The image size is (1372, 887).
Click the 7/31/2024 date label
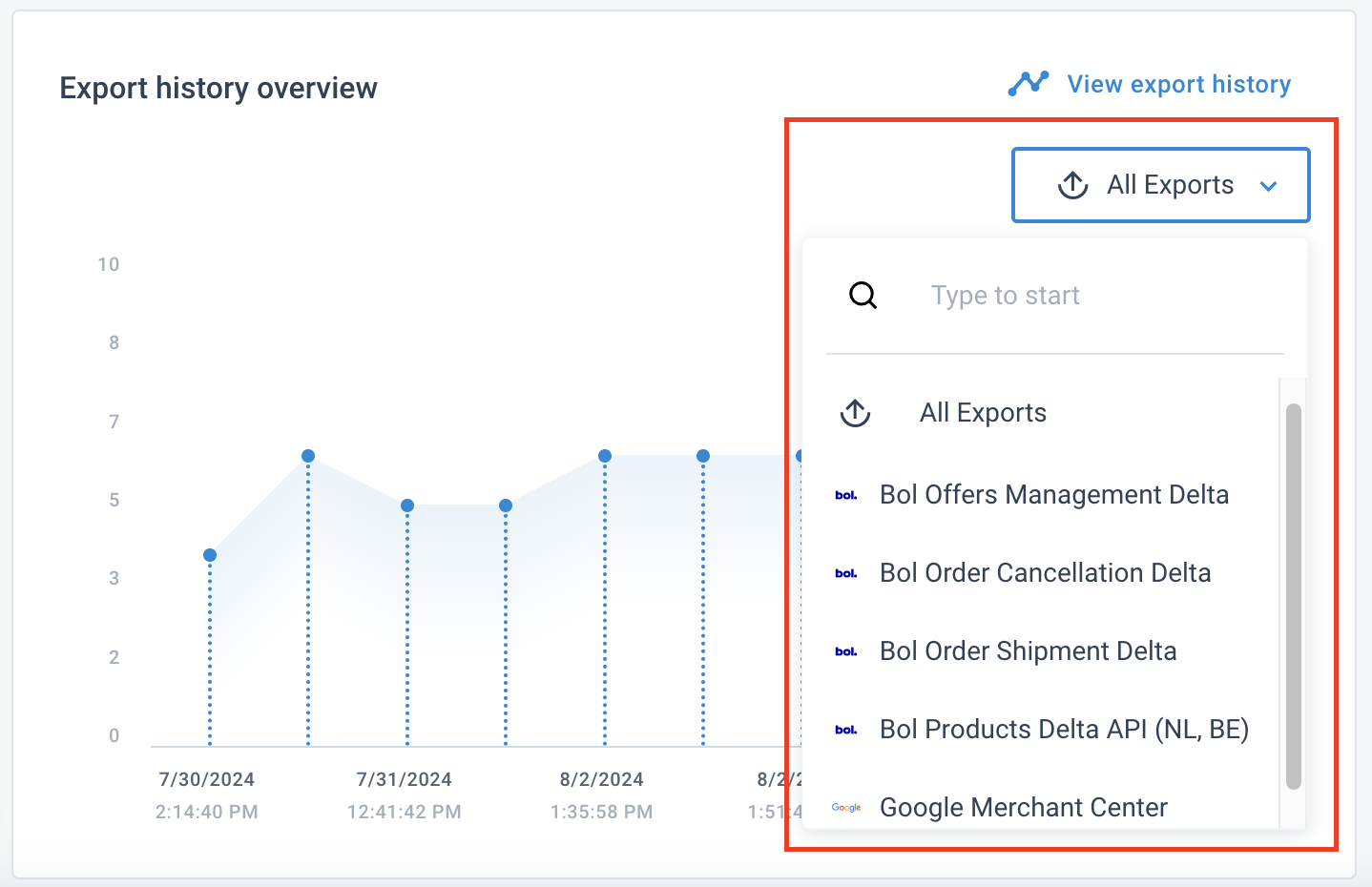tap(405, 779)
